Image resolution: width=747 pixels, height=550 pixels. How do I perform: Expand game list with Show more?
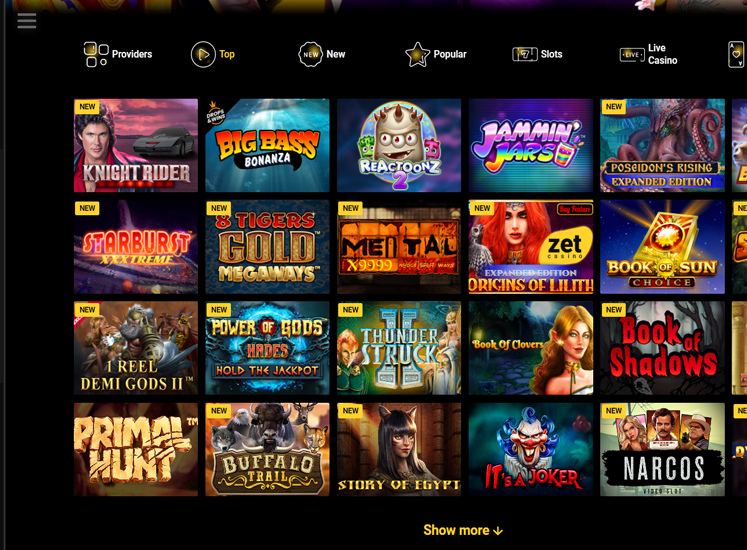463,530
